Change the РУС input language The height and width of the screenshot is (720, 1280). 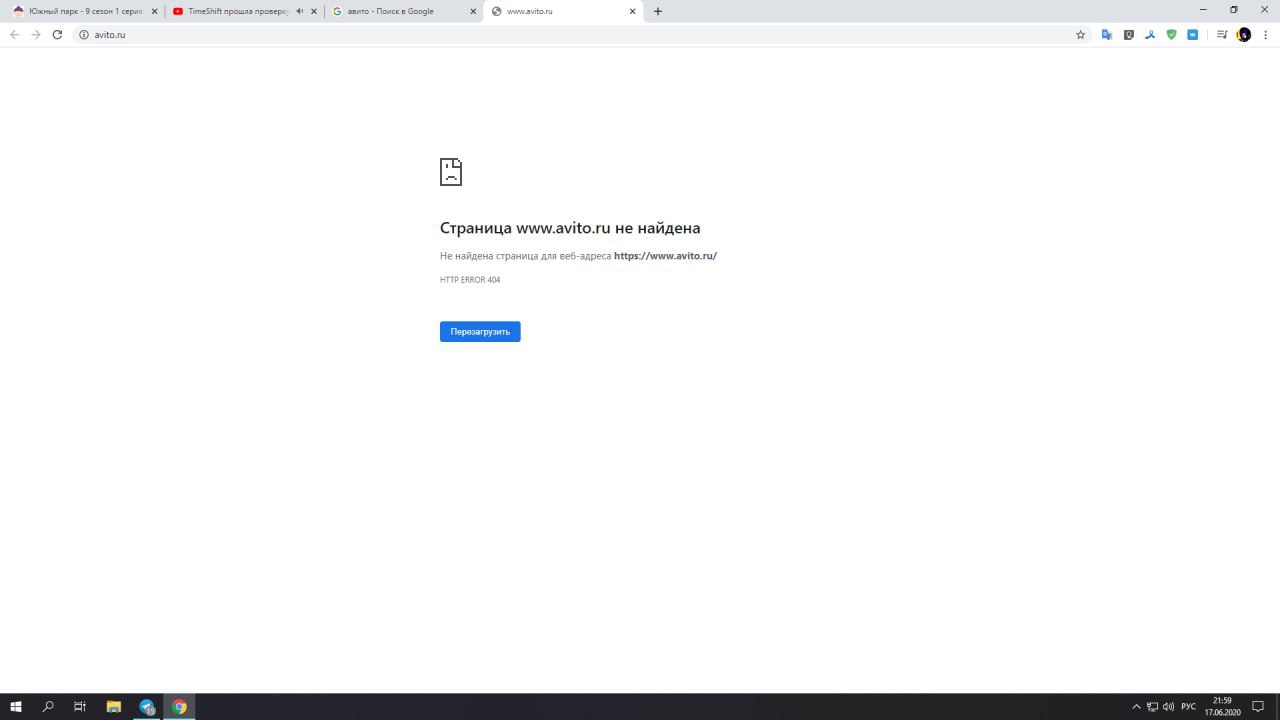click(1188, 707)
